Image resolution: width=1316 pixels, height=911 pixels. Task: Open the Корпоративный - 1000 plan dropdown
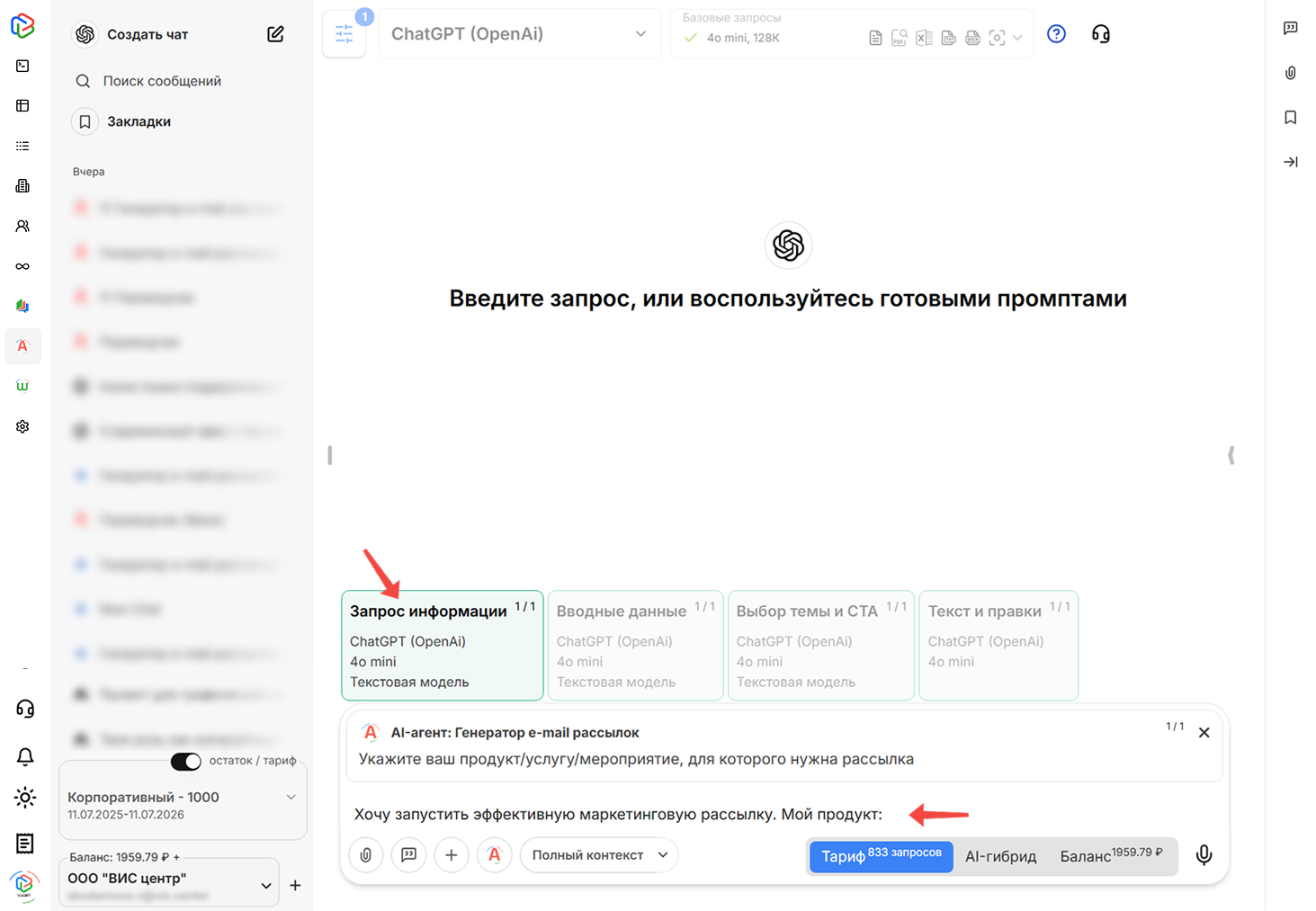(x=180, y=797)
